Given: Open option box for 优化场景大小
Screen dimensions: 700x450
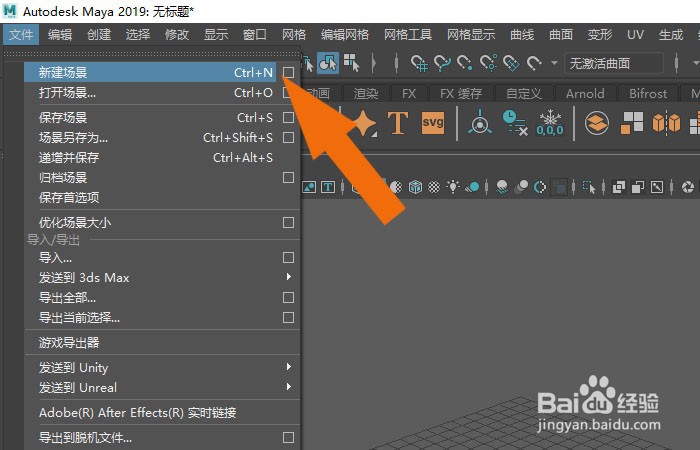Looking at the screenshot, I should point(288,222).
